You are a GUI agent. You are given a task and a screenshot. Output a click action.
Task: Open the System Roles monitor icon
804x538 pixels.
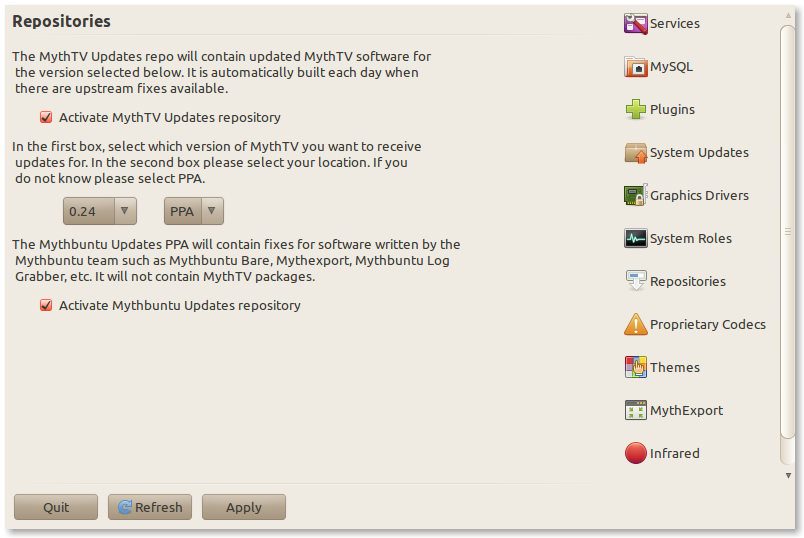coord(635,238)
